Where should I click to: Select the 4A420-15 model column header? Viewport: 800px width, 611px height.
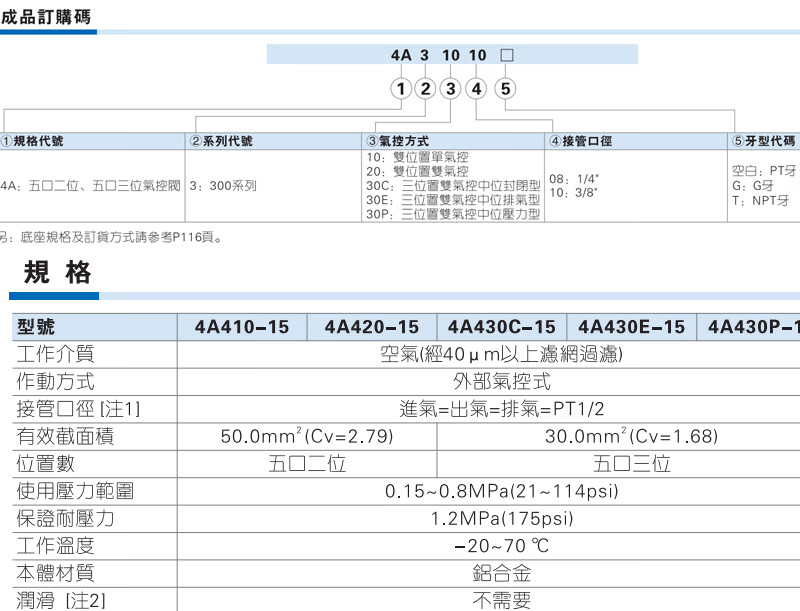[371, 328]
